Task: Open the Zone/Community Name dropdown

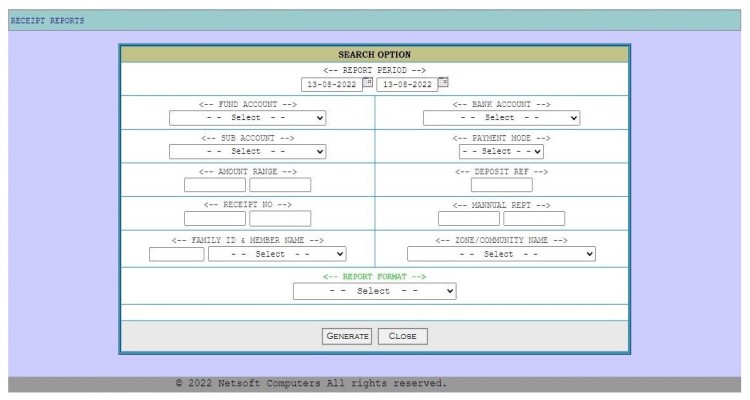Action: click(x=501, y=254)
